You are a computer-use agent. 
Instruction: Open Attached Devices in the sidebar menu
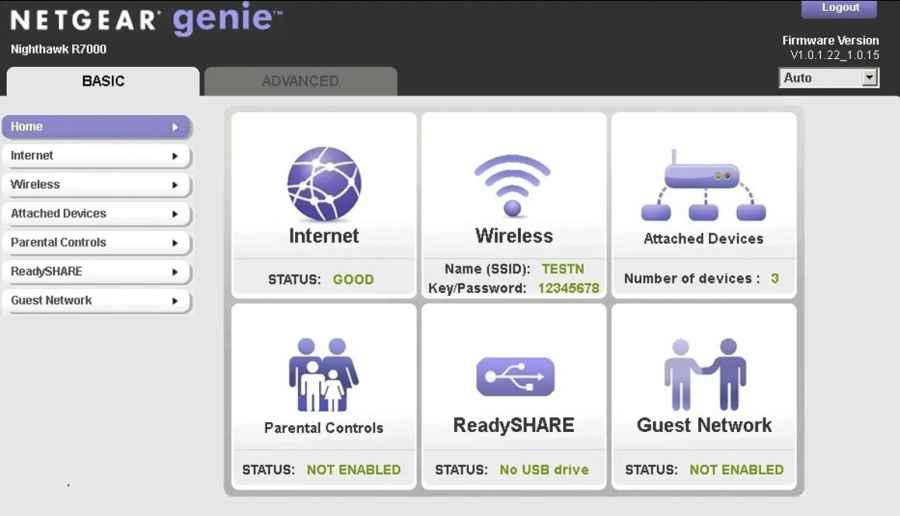[x=96, y=214]
